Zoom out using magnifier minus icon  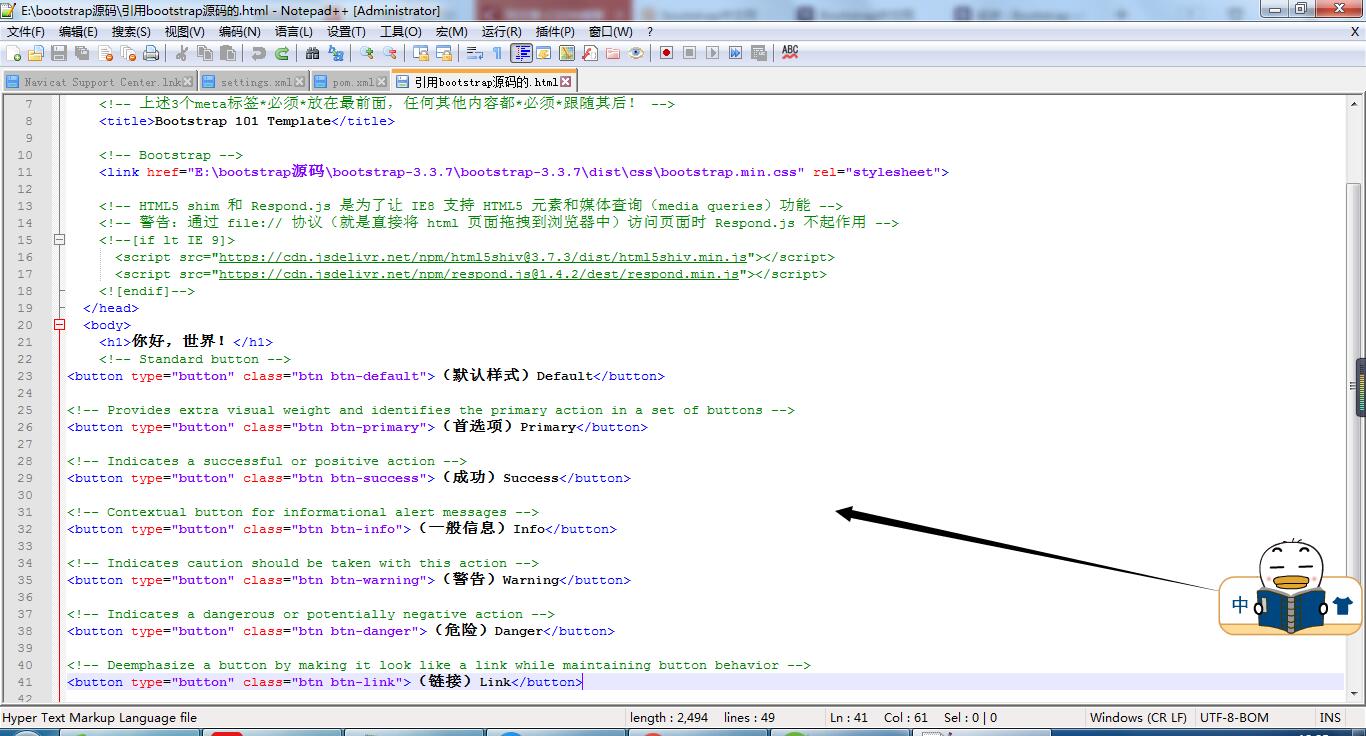[390, 53]
